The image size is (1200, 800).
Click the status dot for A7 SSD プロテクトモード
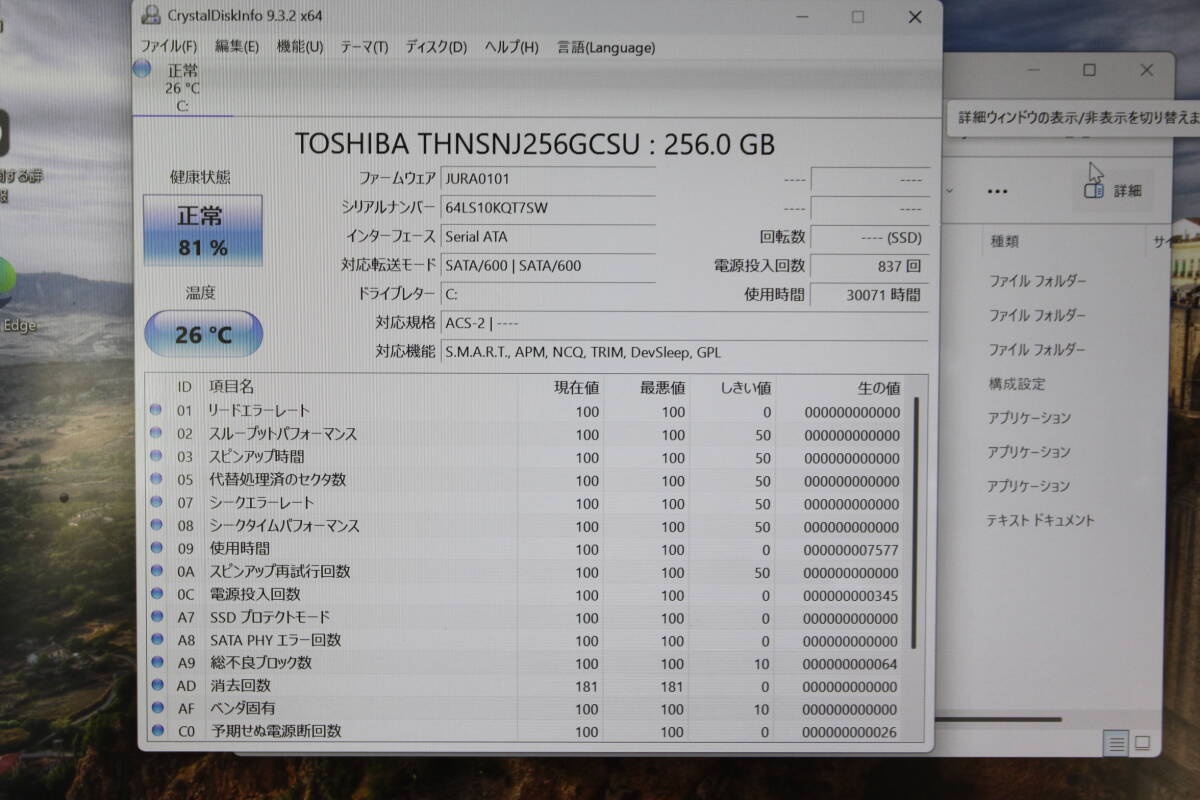click(156, 617)
